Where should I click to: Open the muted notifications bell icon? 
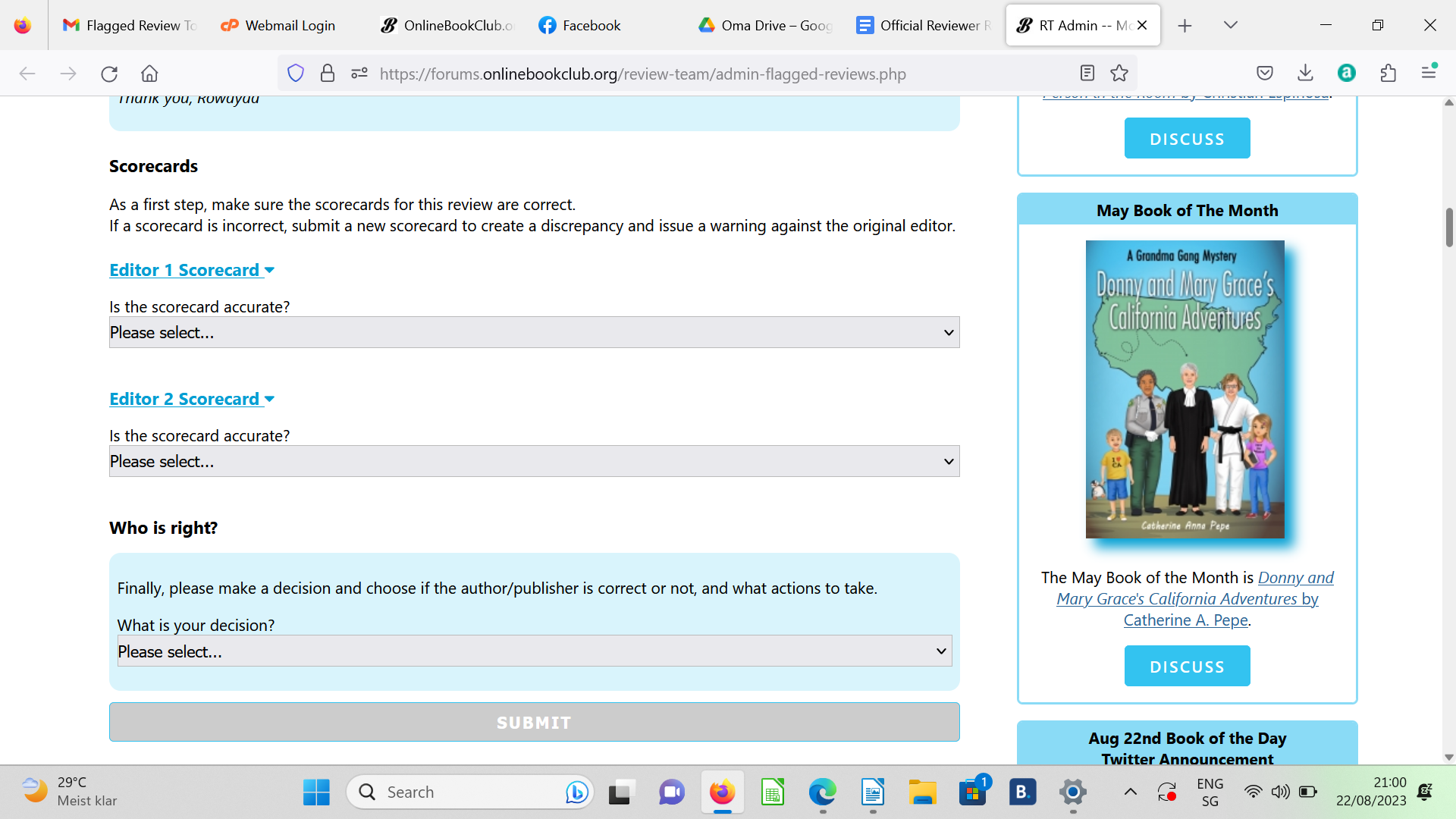pos(1425,792)
